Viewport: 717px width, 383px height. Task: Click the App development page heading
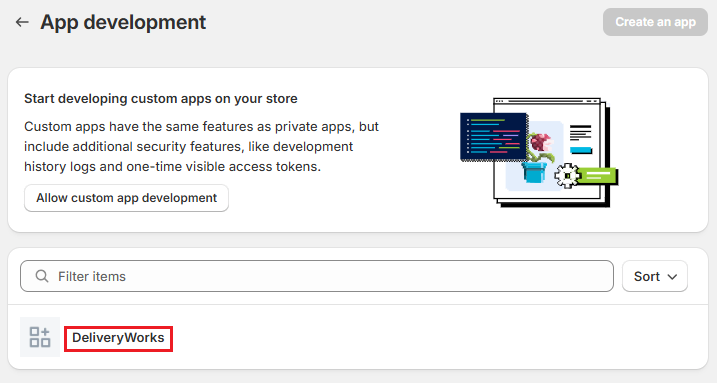(x=123, y=22)
